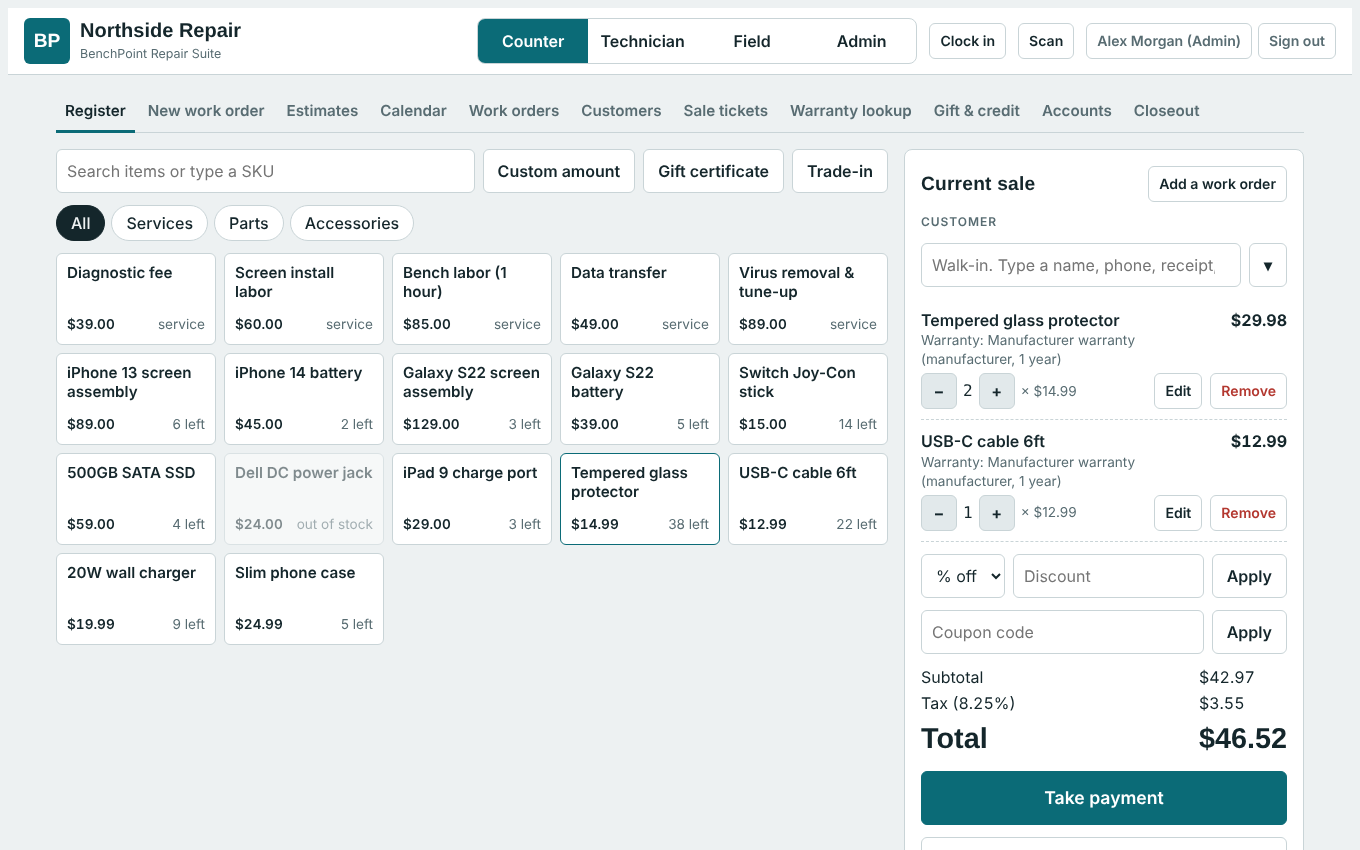The height and width of the screenshot is (850, 1360).
Task: Switch to Field mode
Action: [752, 41]
